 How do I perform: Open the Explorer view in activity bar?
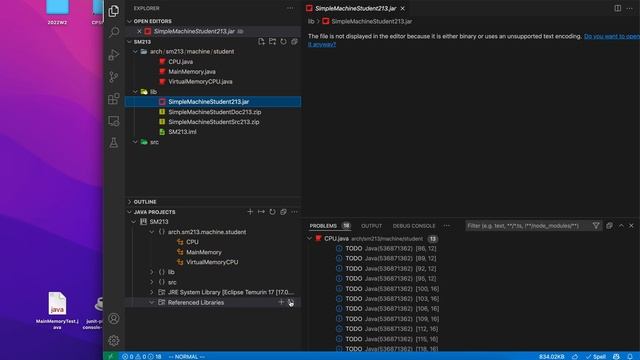point(114,11)
